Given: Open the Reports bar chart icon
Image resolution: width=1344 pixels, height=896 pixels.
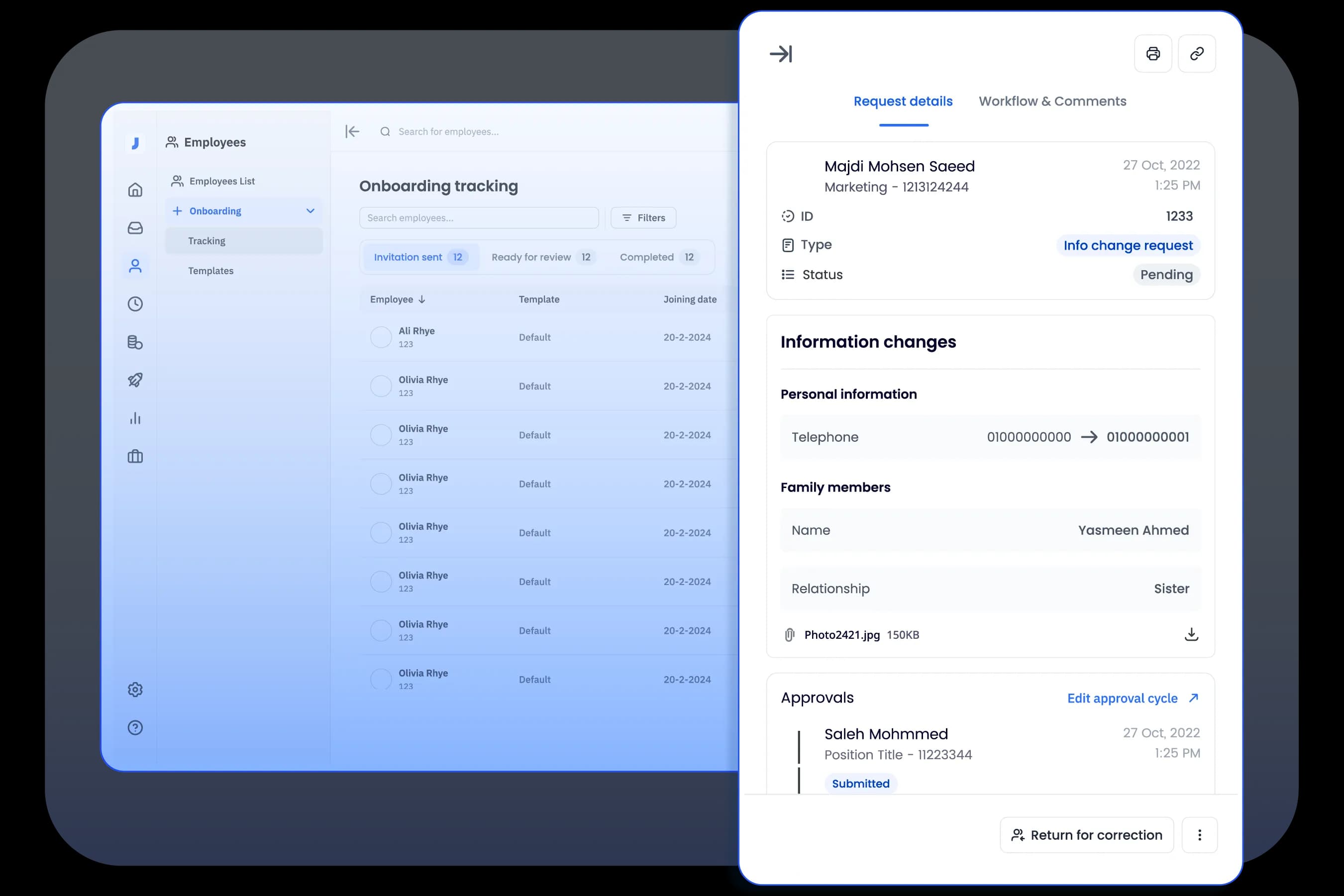Looking at the screenshot, I should [x=135, y=418].
